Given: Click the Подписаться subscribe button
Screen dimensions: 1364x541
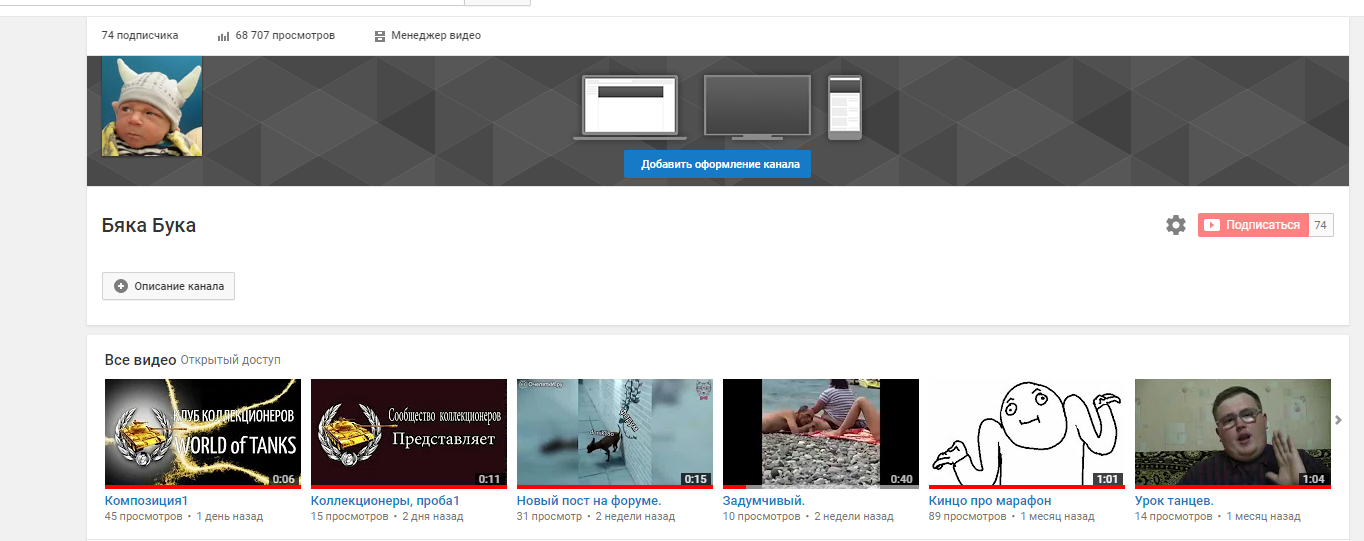Looking at the screenshot, I should (x=1253, y=225).
